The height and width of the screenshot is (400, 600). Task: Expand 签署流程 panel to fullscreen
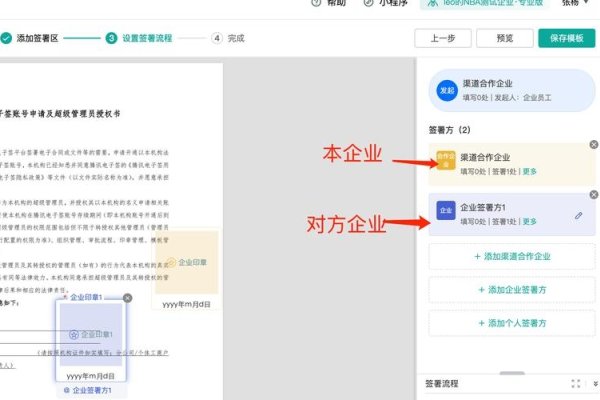point(576,384)
